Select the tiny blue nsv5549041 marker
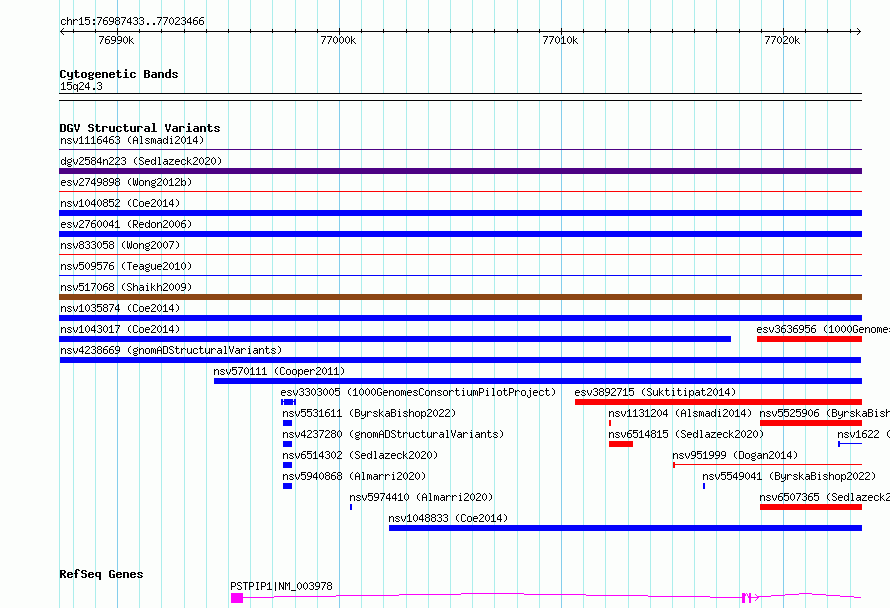 coord(704,486)
